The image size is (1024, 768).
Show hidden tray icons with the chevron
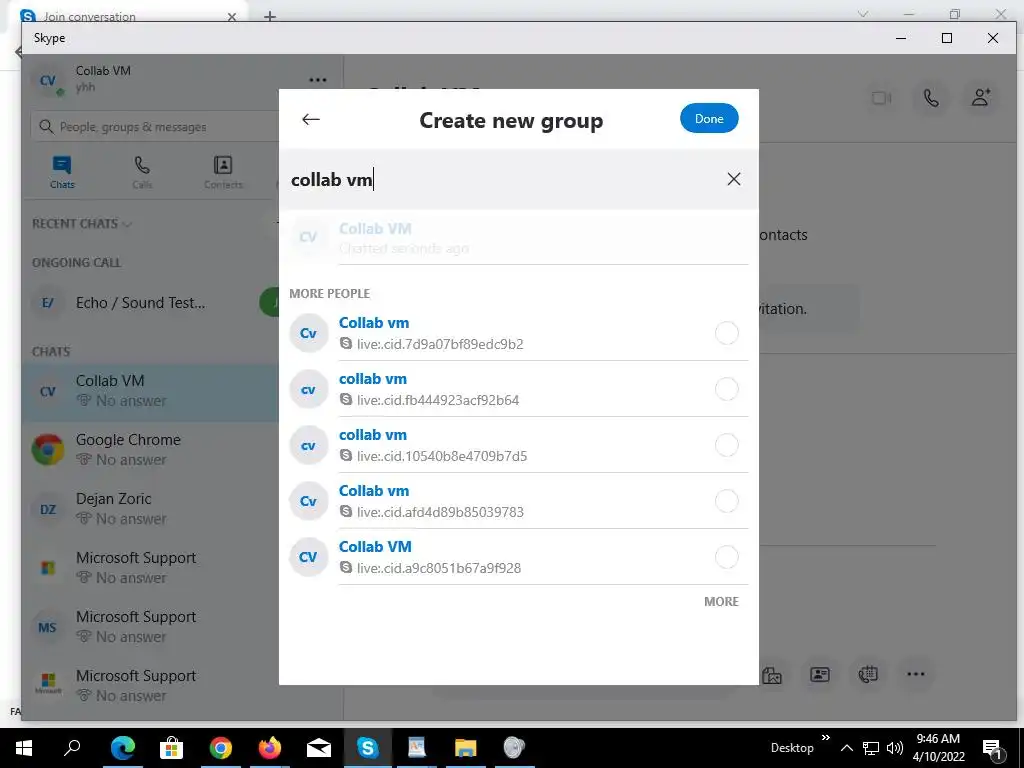(x=846, y=748)
